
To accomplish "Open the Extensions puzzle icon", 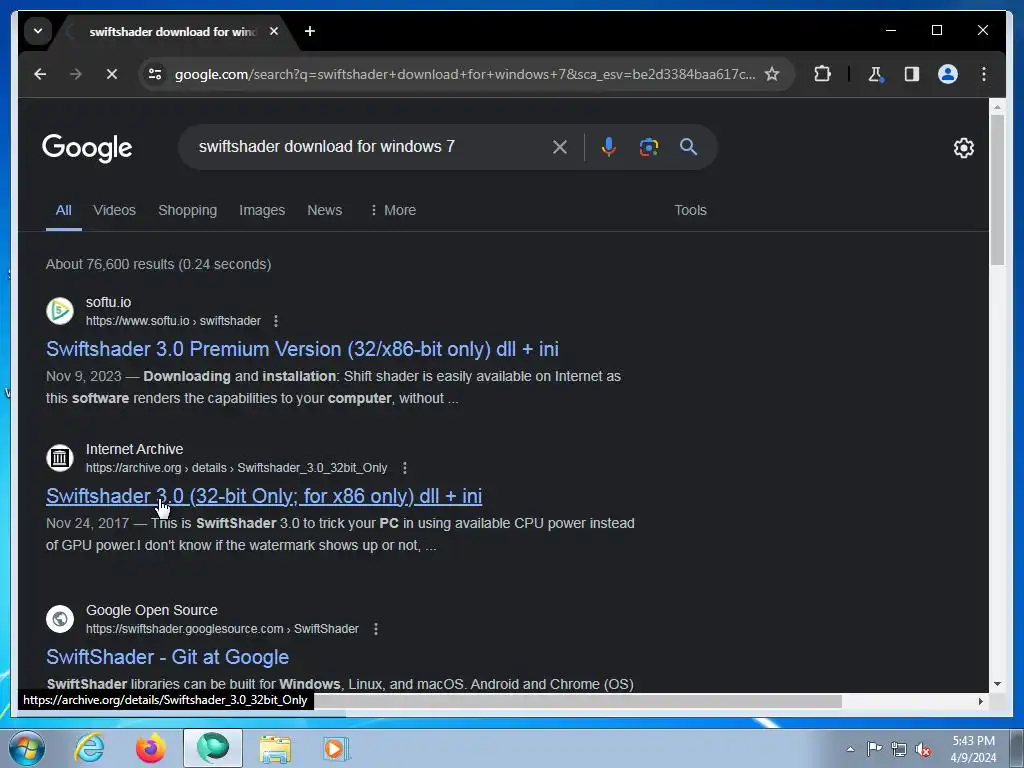I will 822,74.
